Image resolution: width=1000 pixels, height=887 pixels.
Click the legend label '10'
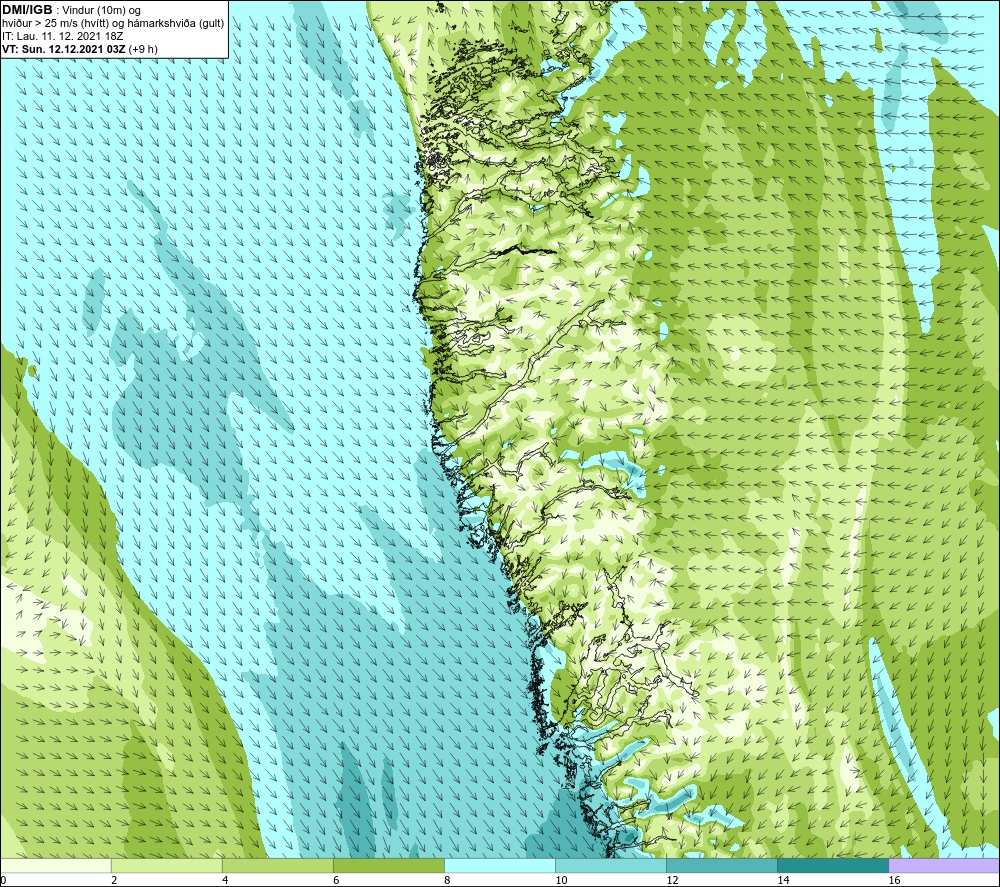561,881
